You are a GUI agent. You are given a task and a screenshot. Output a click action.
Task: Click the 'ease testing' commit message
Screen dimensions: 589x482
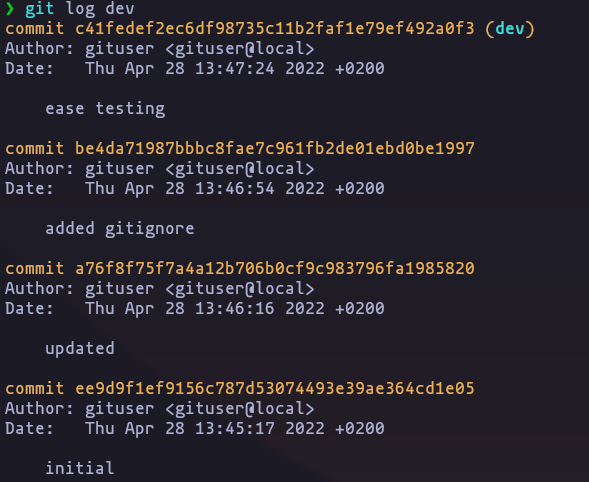105,109
